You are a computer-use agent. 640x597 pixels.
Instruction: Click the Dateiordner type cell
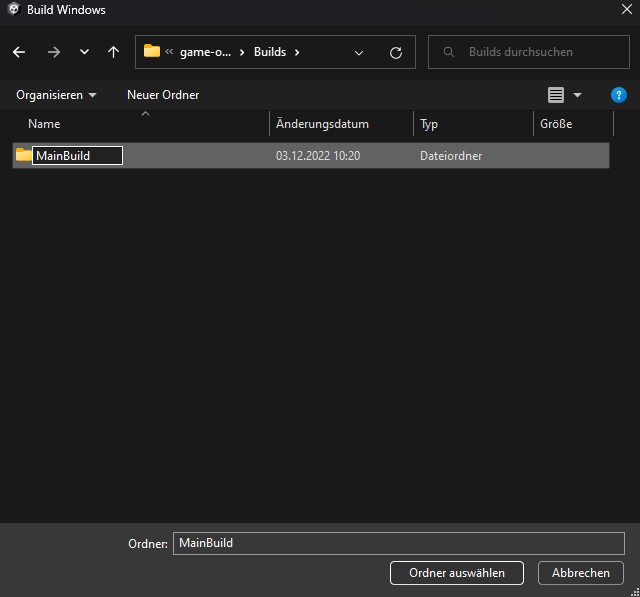point(451,156)
